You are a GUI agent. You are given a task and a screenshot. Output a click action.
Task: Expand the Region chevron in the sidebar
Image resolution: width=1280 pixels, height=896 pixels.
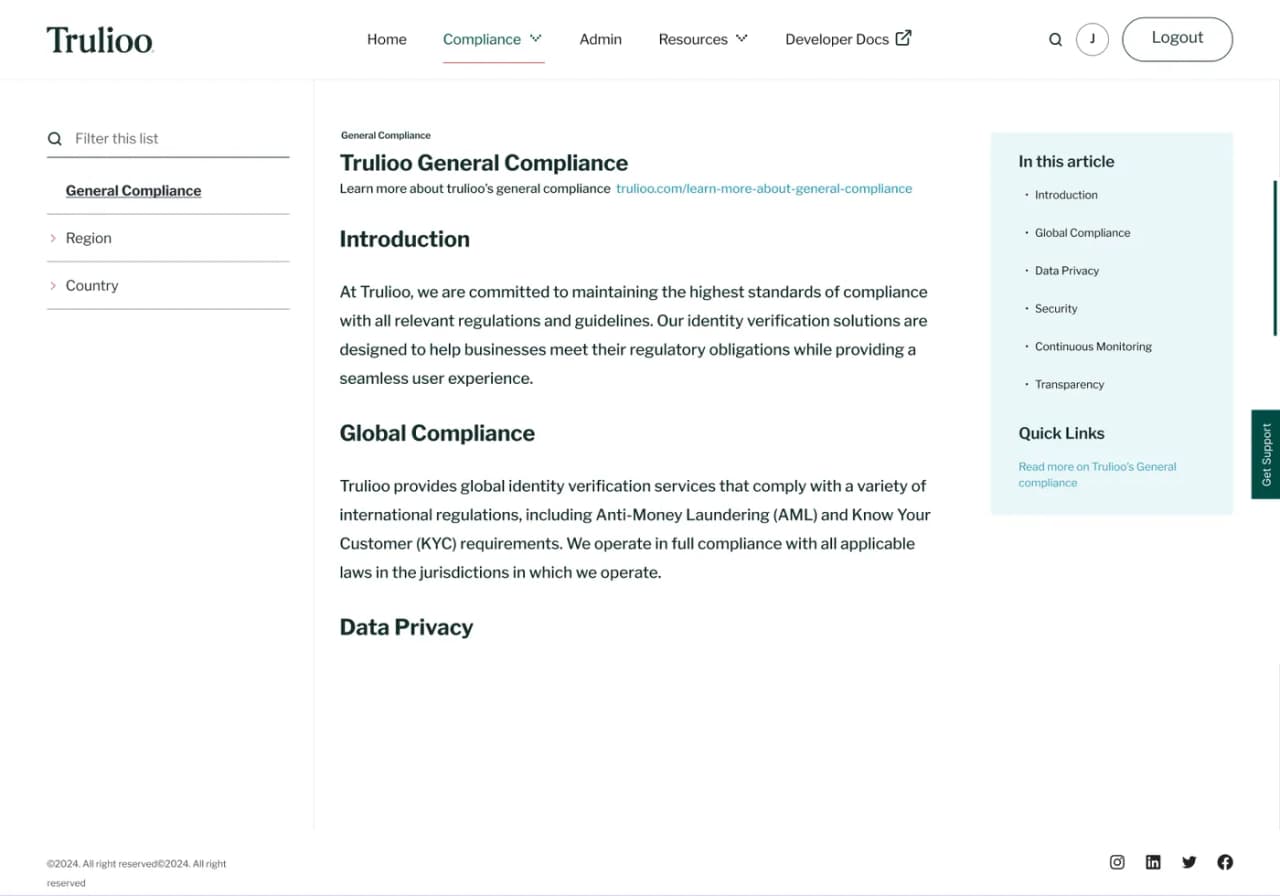click(x=53, y=238)
